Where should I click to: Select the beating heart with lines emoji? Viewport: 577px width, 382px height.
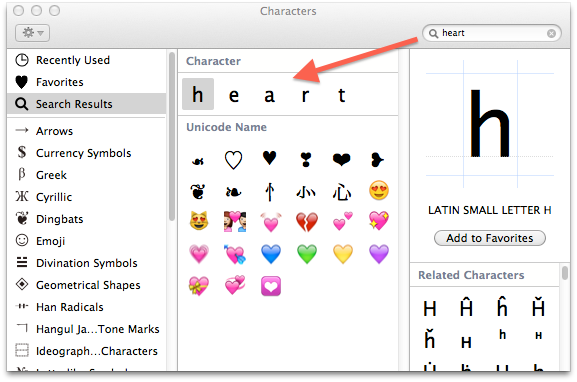271,222
